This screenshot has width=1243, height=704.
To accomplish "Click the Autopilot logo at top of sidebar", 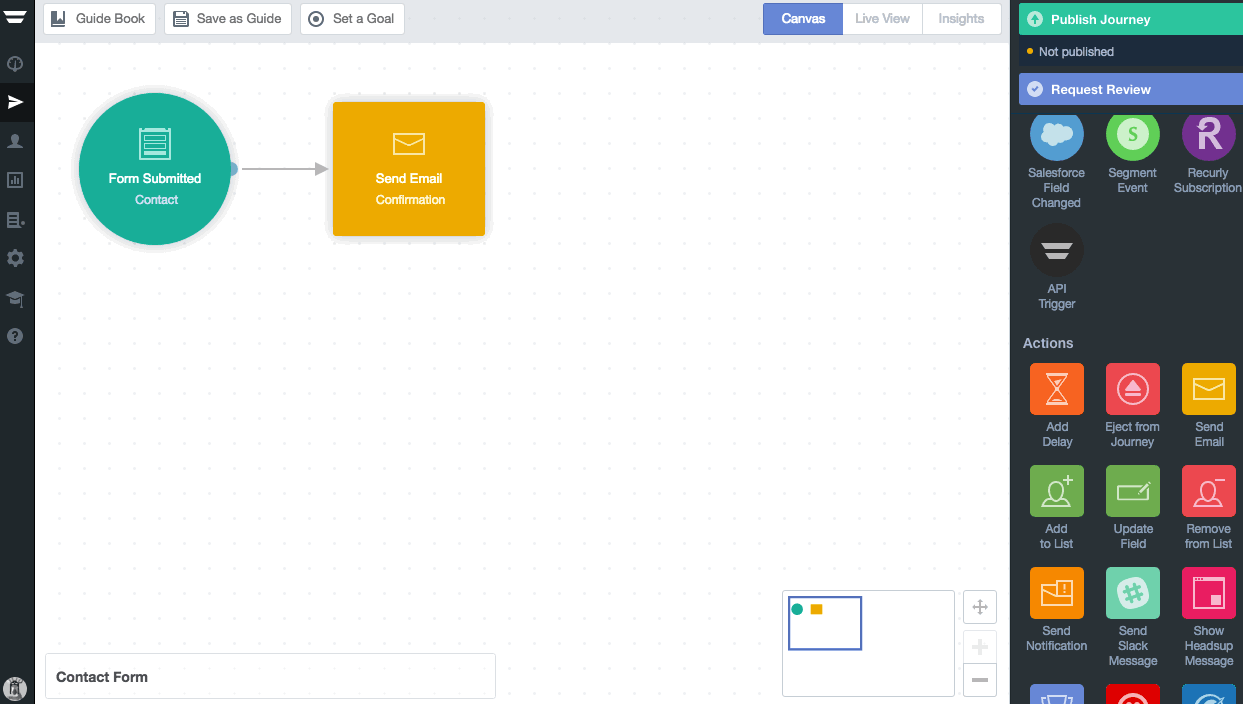I will click(15, 16).
